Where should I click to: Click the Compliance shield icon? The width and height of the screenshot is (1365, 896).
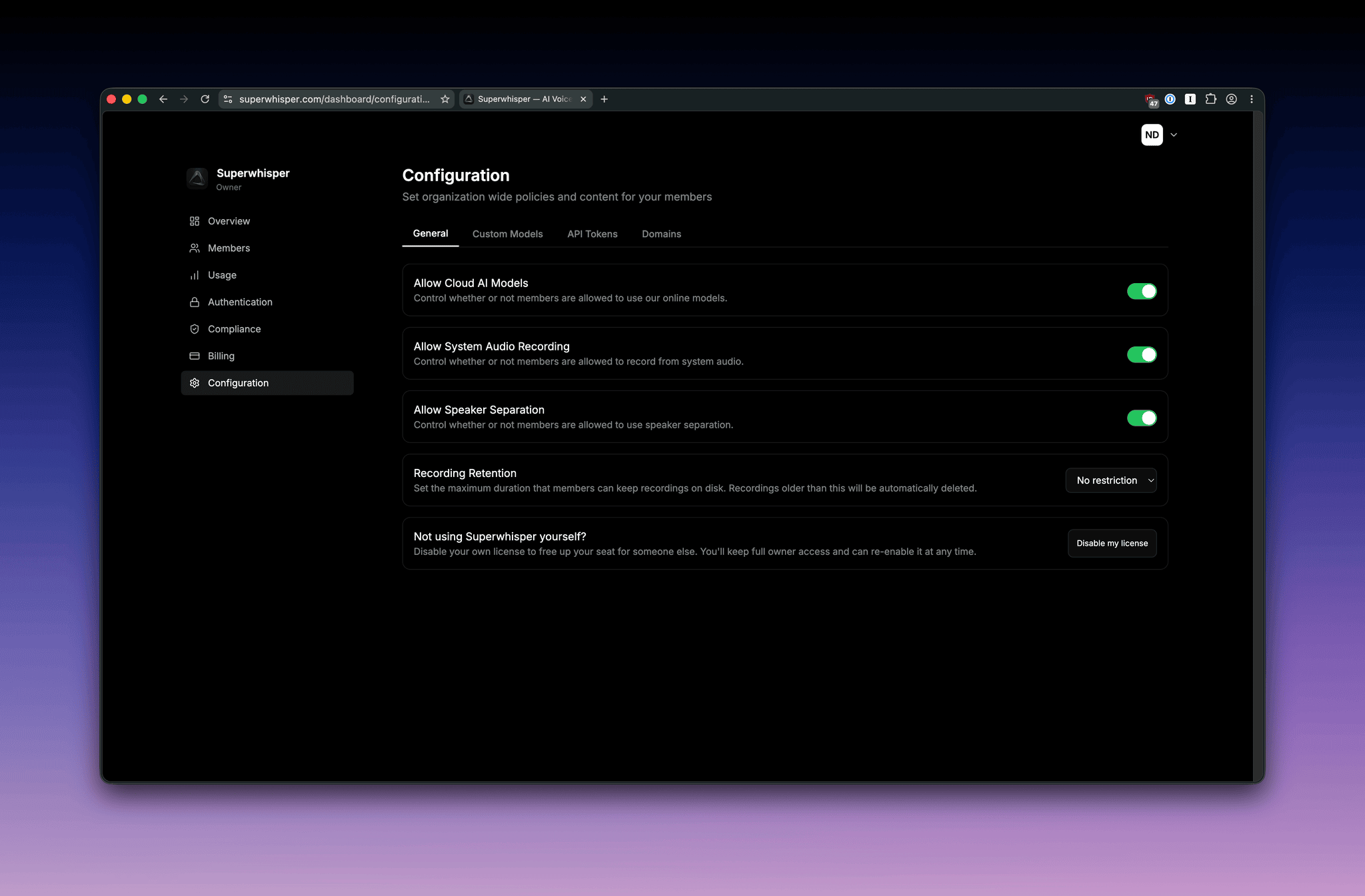(195, 329)
